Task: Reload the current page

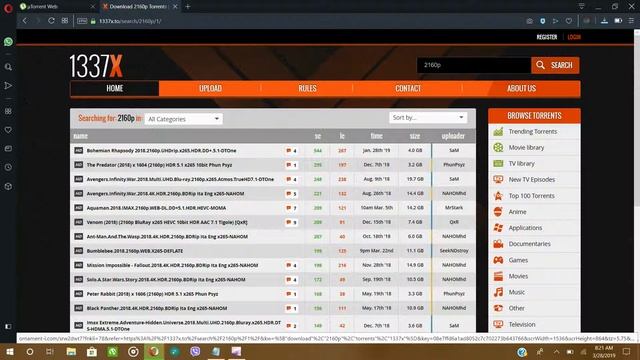Action: [x=51, y=21]
